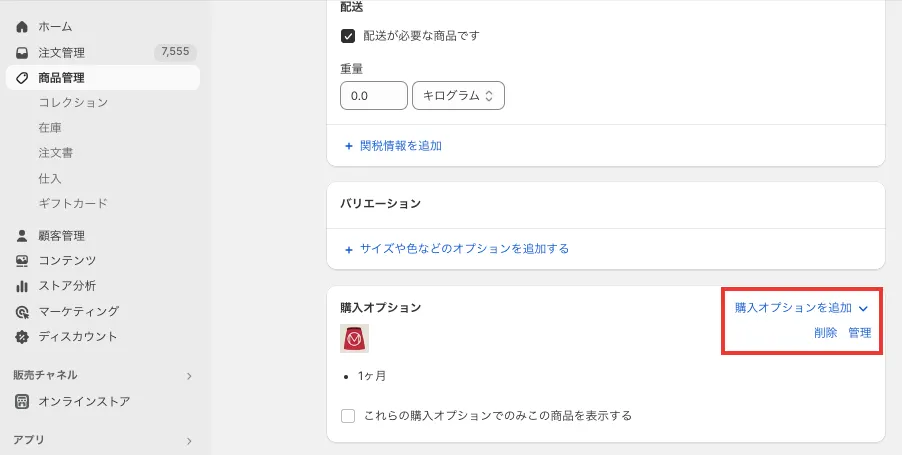Image resolution: width=902 pixels, height=455 pixels.
Task: Open the コレクション submenu item
Action: pyautogui.click(x=73, y=103)
